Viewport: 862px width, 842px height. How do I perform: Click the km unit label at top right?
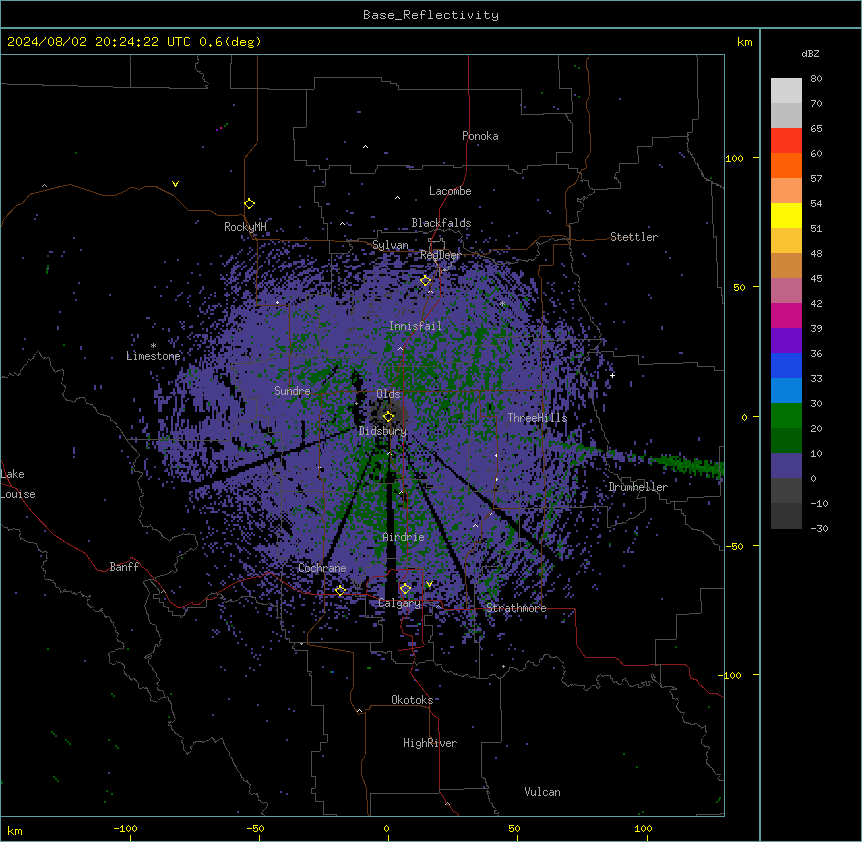(x=744, y=42)
